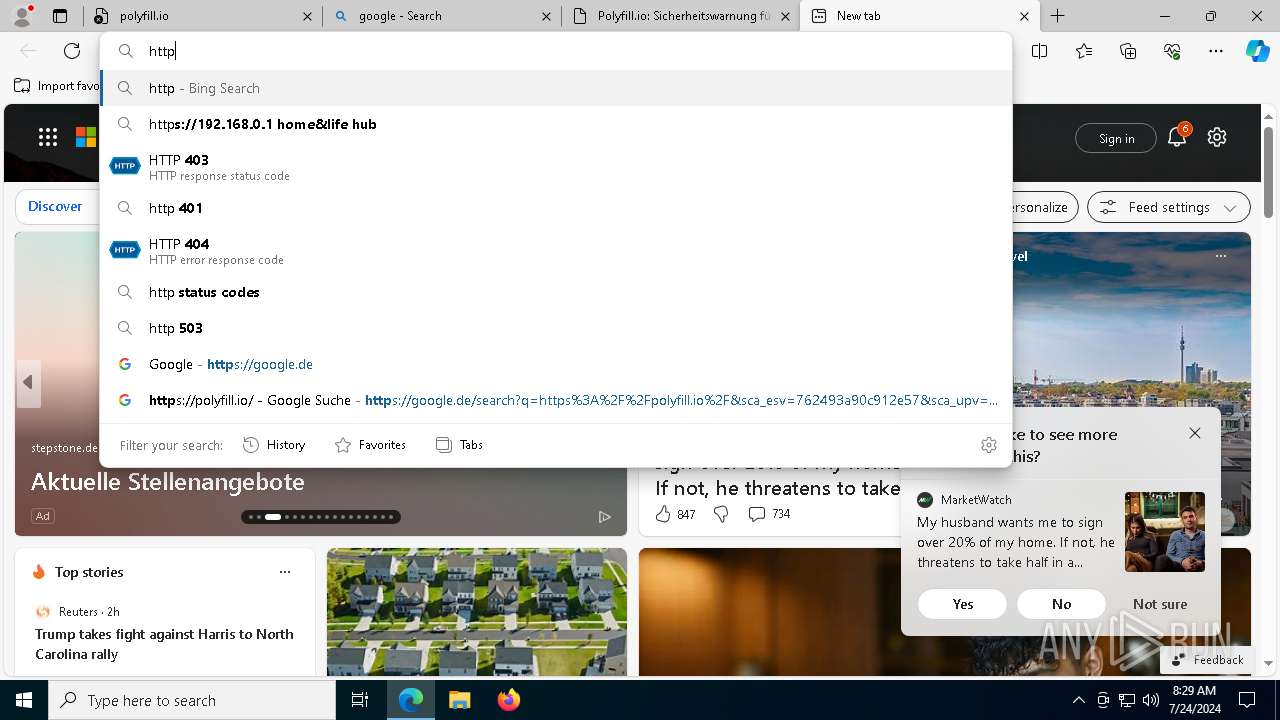Answer No in the feedback popup
1280x720 pixels.
tap(1061, 604)
